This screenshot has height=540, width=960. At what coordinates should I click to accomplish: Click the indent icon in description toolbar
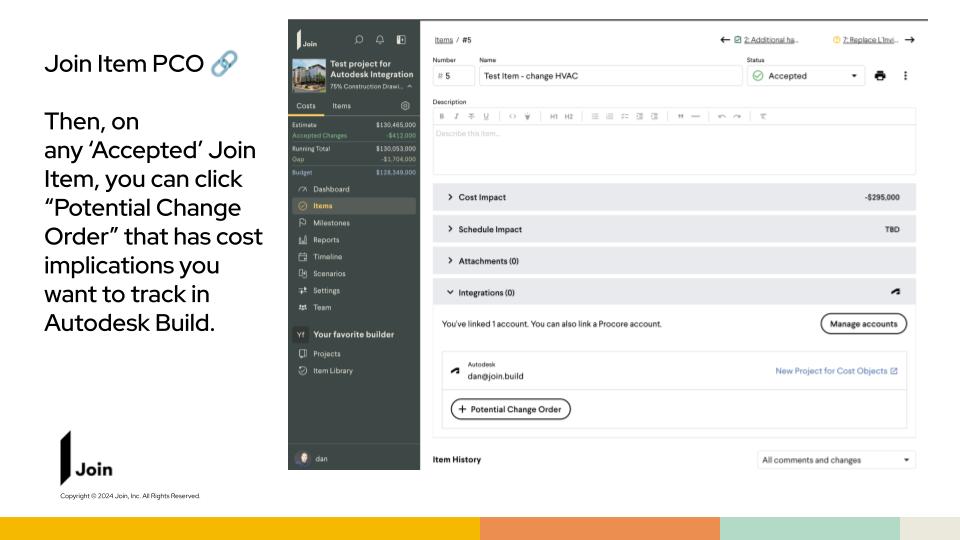[654, 116]
